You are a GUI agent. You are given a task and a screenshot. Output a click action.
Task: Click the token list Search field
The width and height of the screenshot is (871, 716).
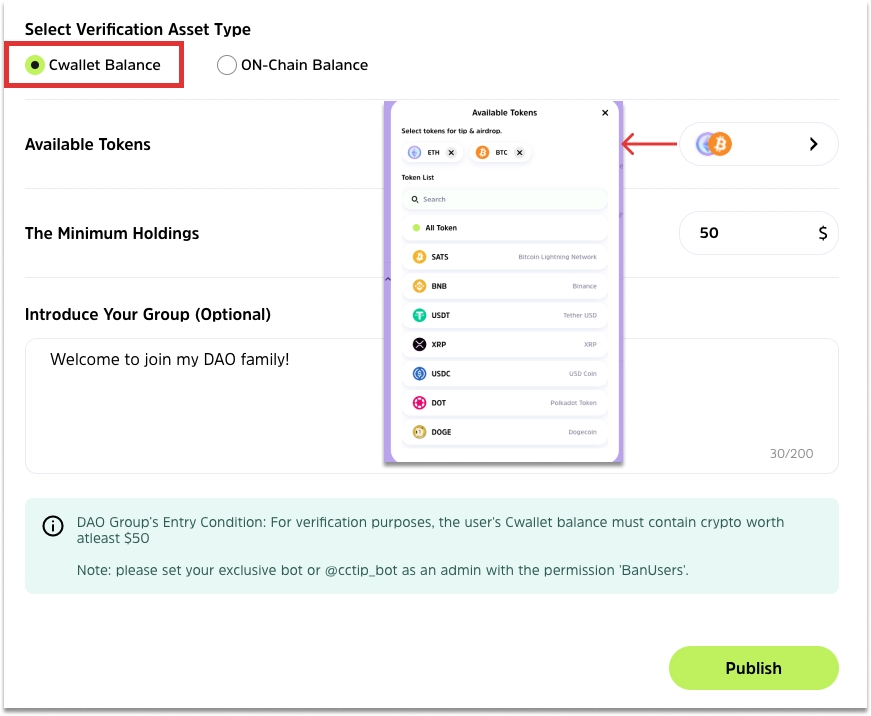505,199
